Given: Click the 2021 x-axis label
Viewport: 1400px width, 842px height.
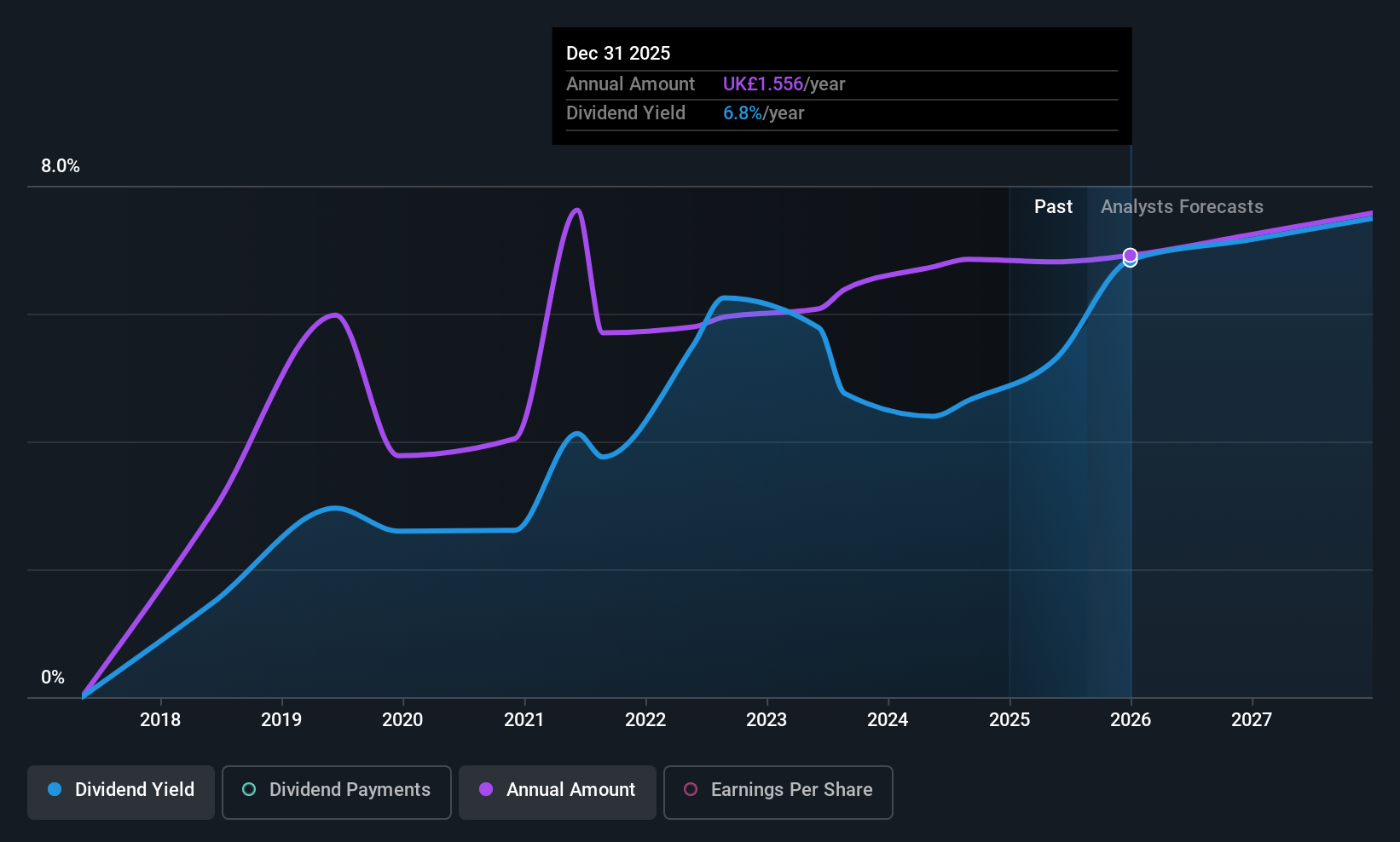Looking at the screenshot, I should (x=524, y=719).
